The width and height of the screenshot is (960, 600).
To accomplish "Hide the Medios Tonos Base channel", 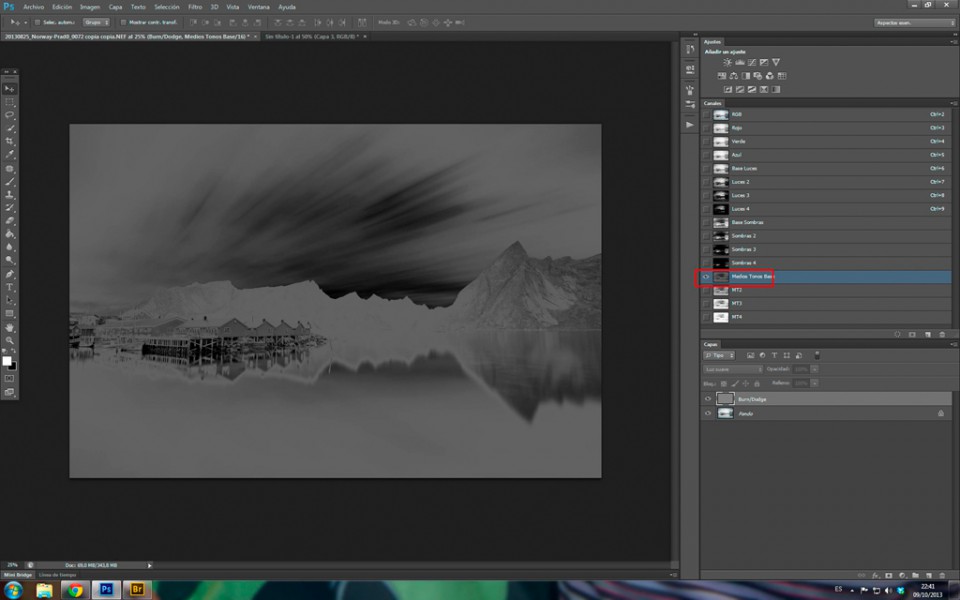I will pyautogui.click(x=707, y=276).
